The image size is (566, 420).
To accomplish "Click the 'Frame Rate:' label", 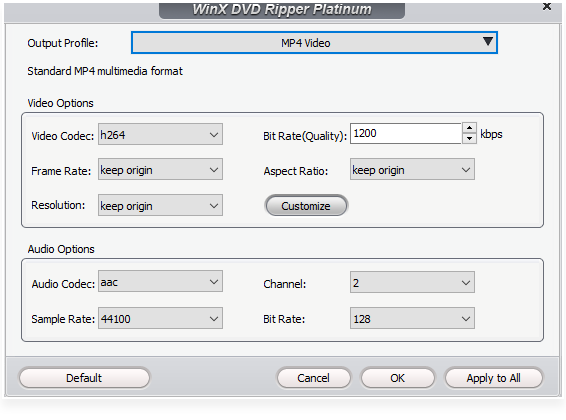I will [61, 171].
